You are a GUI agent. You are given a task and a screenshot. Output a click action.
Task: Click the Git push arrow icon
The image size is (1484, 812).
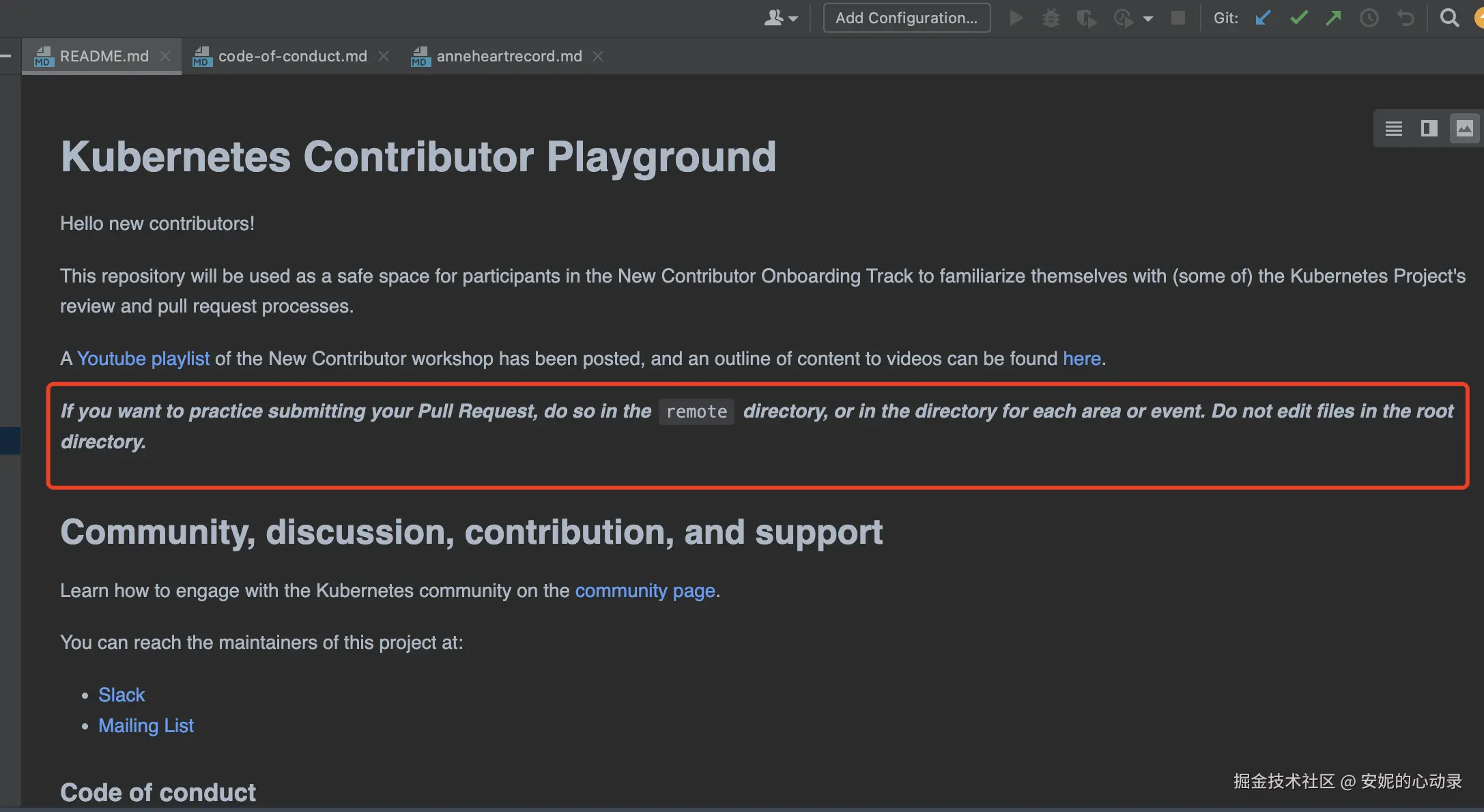click(x=1333, y=18)
